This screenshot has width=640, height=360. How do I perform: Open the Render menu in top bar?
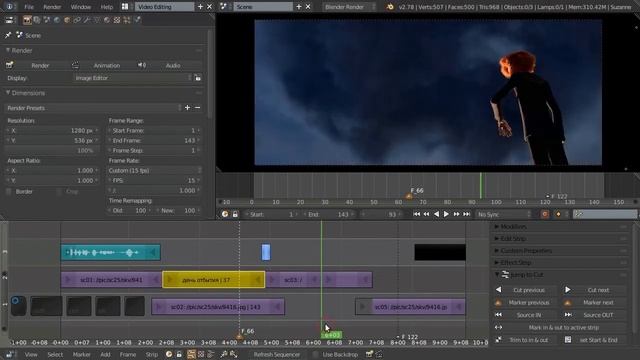[x=52, y=7]
